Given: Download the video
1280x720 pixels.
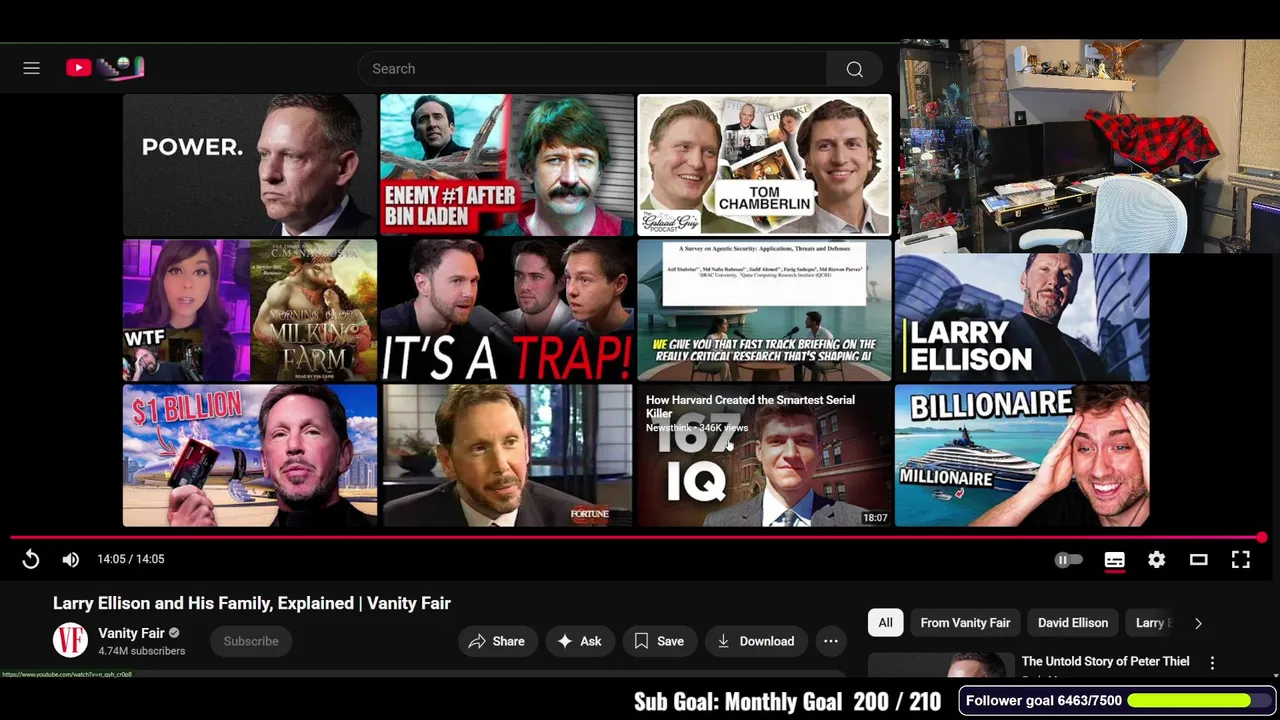Looking at the screenshot, I should [x=756, y=641].
